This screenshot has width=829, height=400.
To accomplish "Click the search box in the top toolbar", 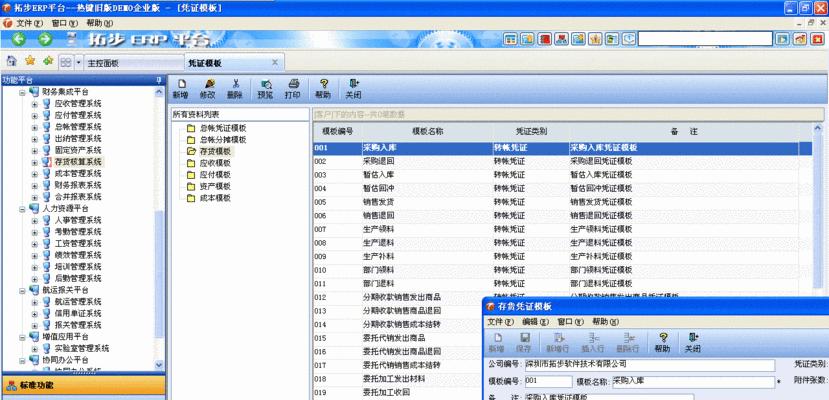I will click(x=705, y=39).
